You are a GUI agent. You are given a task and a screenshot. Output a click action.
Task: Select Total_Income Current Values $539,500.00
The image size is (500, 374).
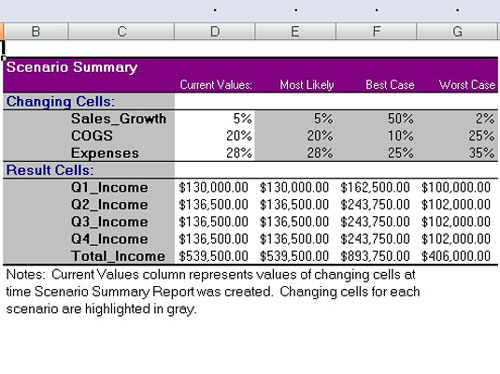[x=213, y=256]
